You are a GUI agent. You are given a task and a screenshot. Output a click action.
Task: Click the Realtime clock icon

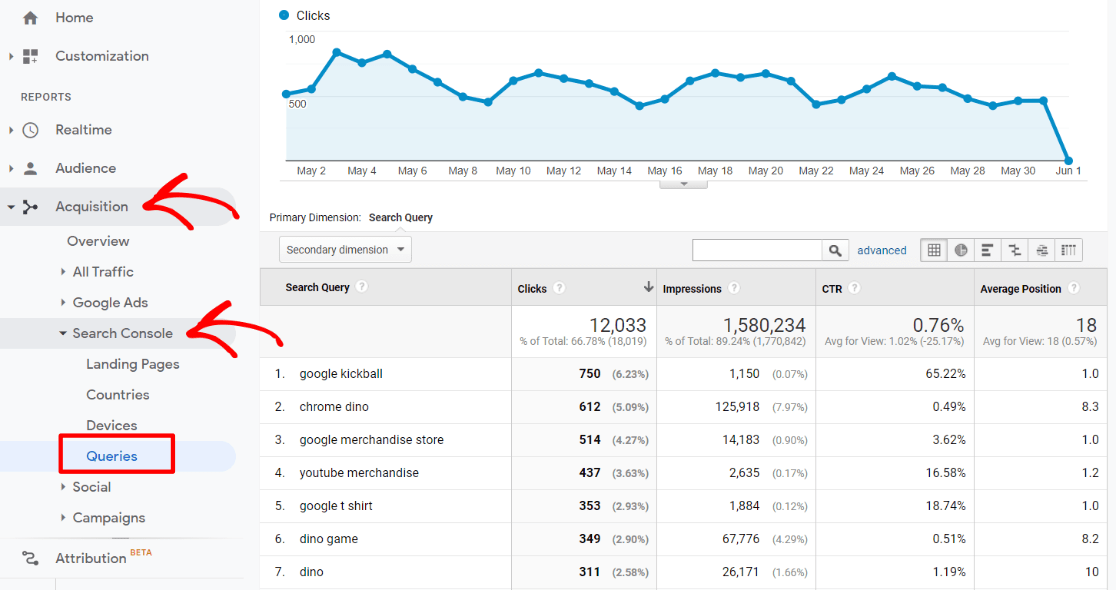click(x=30, y=130)
